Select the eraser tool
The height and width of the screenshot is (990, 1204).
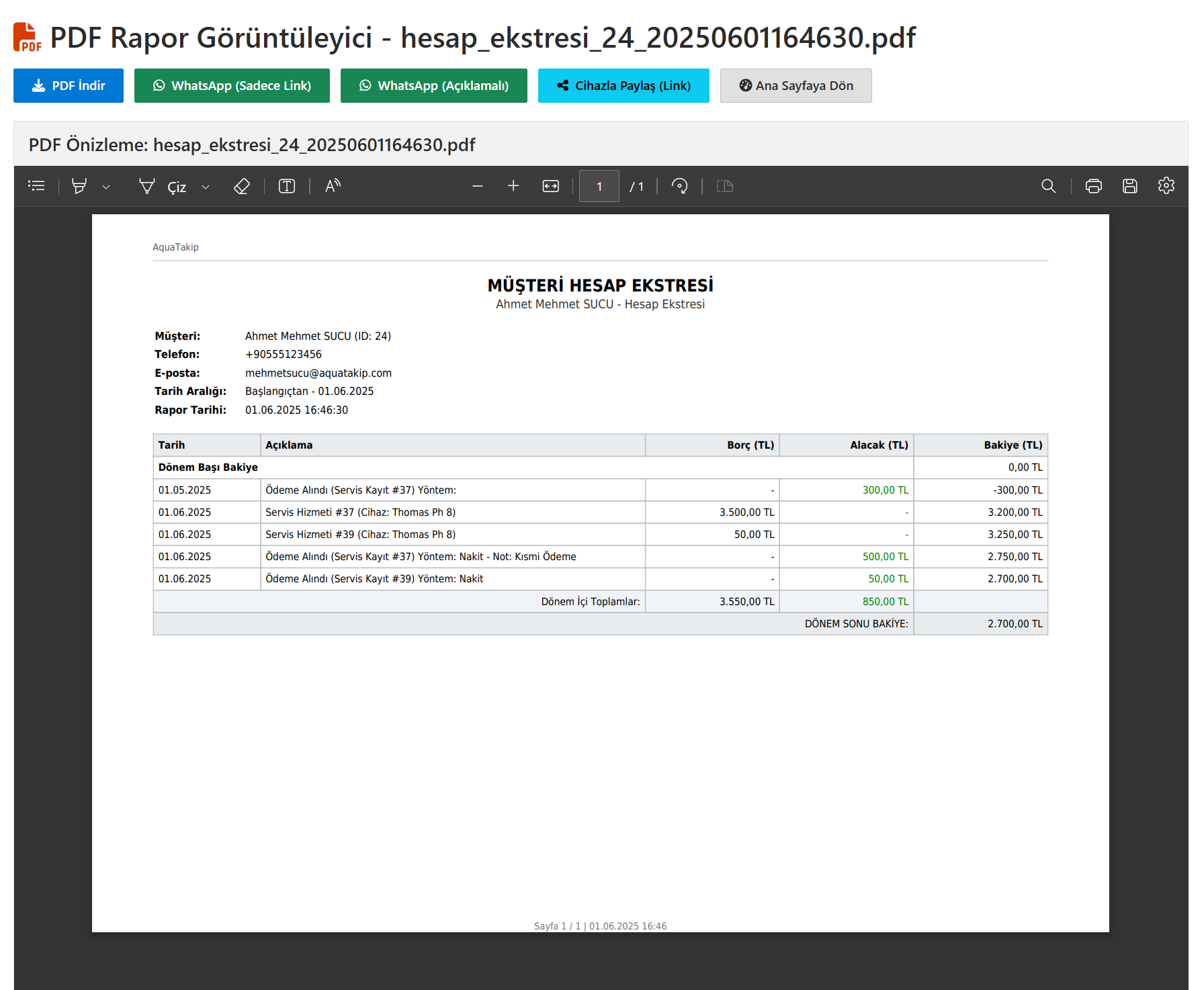242,186
